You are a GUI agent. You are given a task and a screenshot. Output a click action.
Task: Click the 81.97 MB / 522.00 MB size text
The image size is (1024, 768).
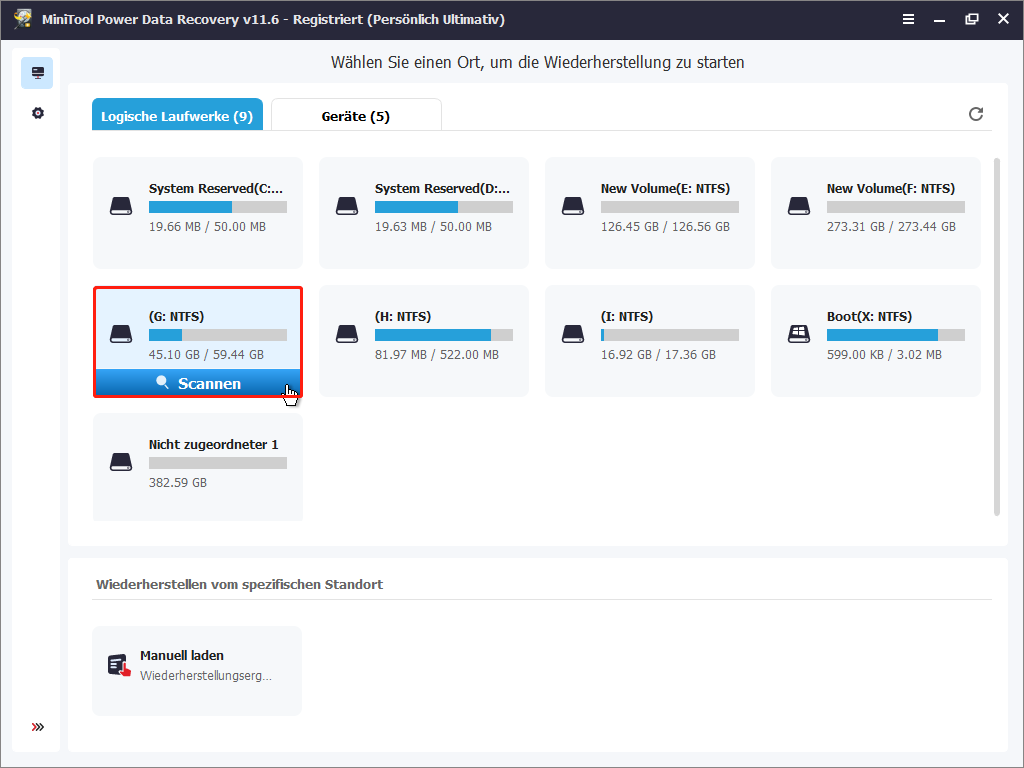(x=437, y=355)
